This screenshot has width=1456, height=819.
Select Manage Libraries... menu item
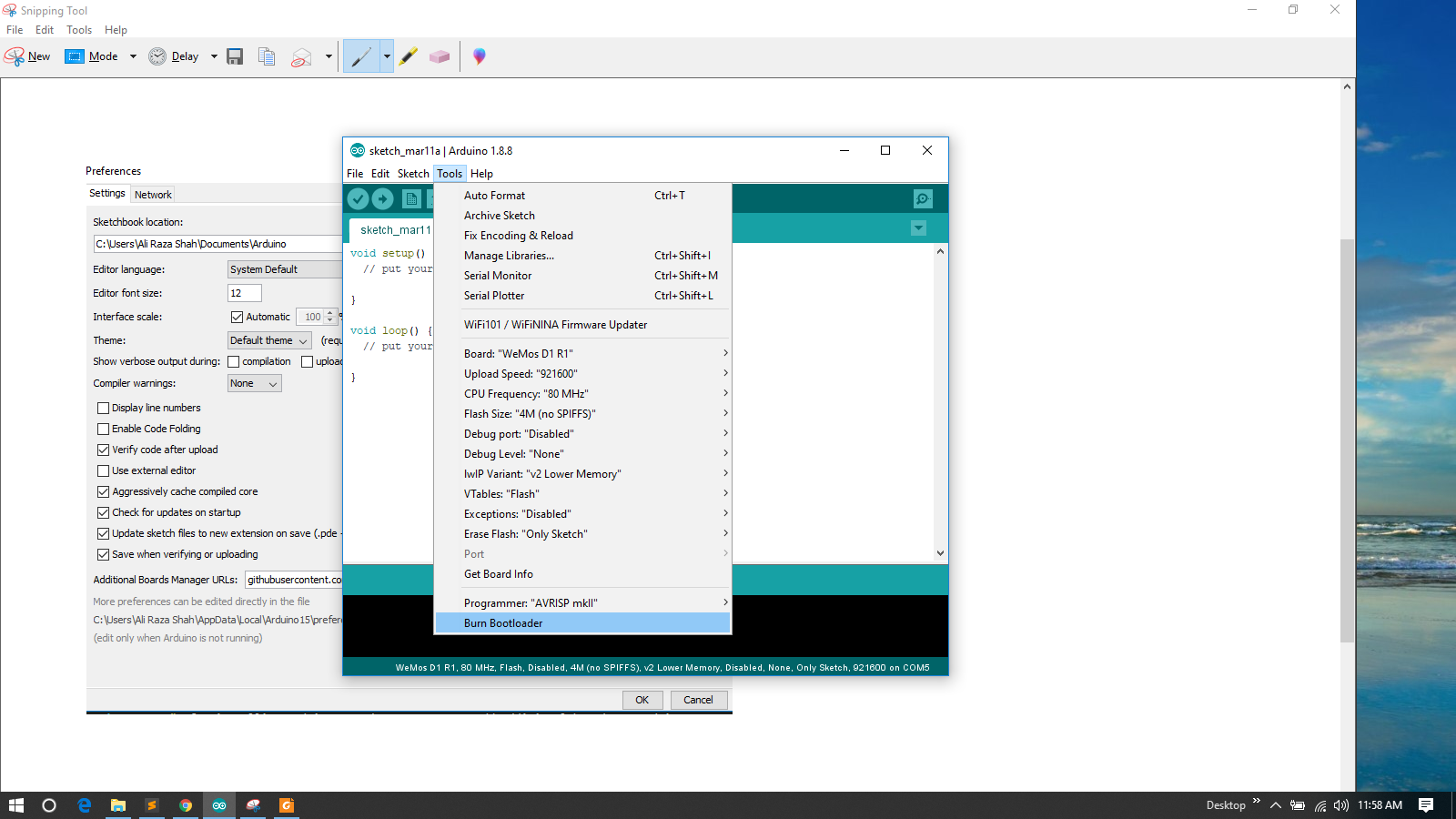(x=583, y=256)
